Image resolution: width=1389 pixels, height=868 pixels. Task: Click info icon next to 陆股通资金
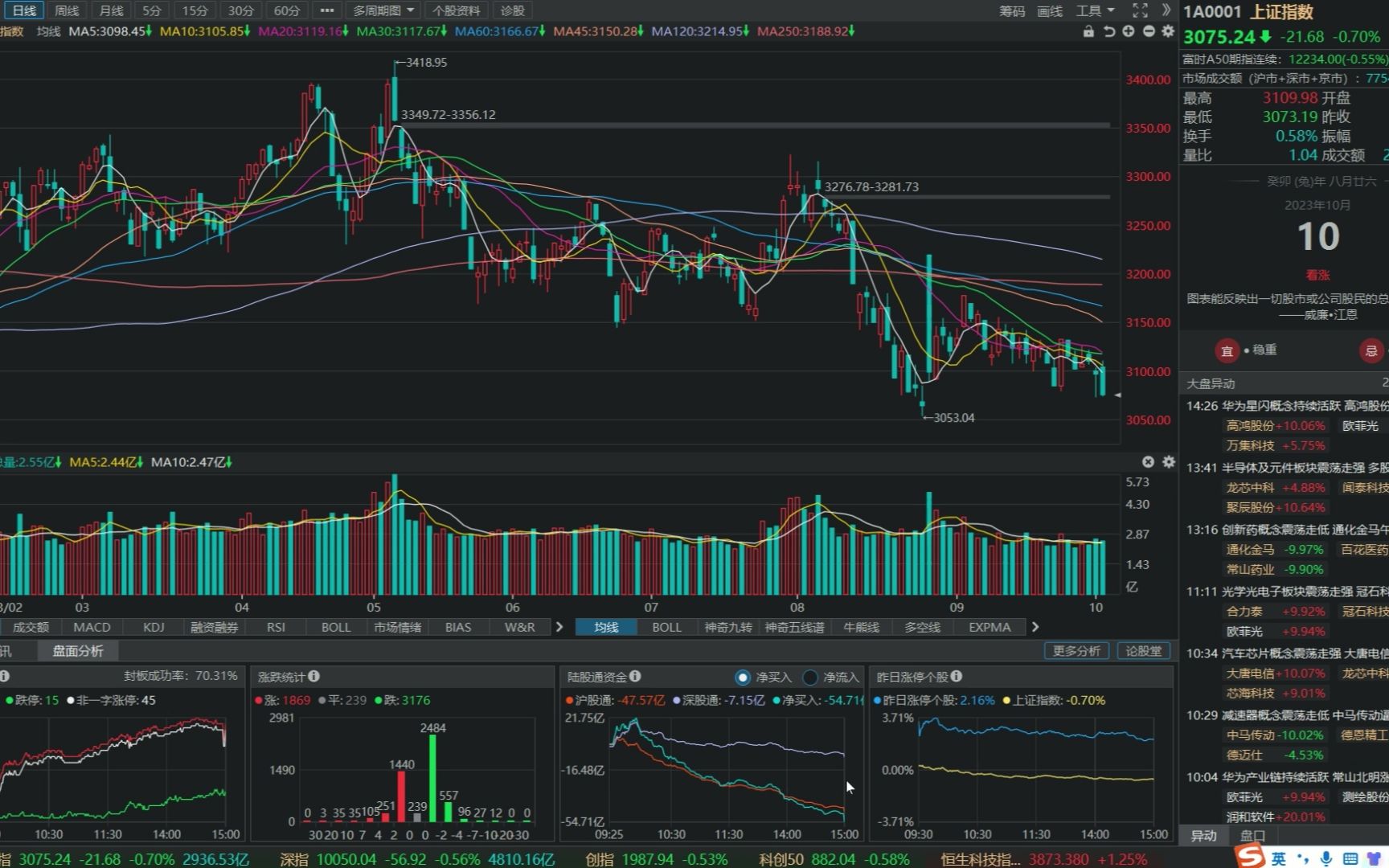click(635, 677)
